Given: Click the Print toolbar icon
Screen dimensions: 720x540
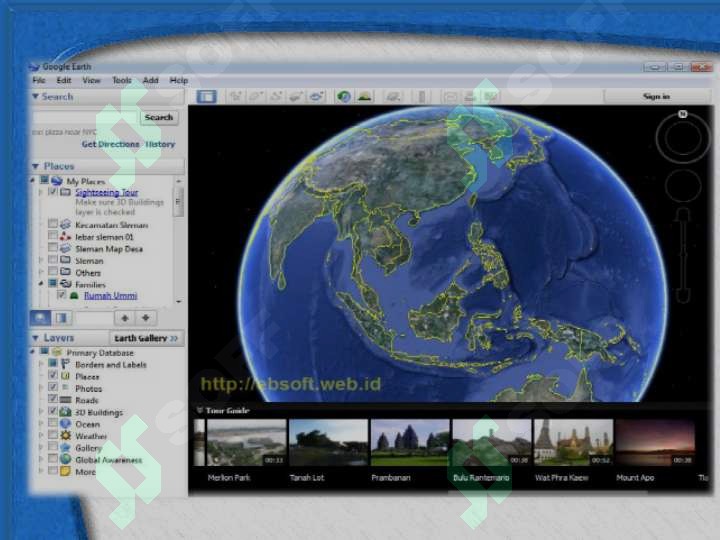Looking at the screenshot, I should [470, 96].
